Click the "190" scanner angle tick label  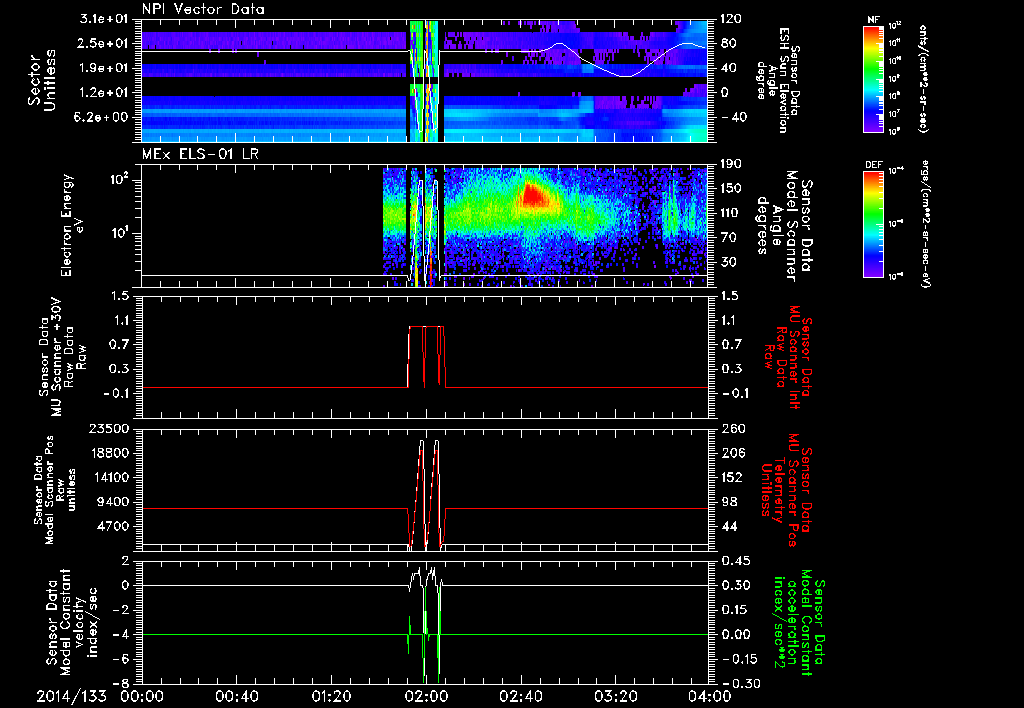pos(731,164)
